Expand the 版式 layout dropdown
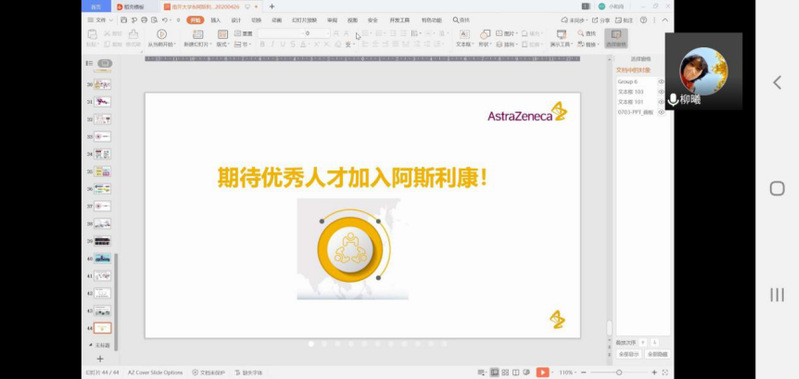 coord(224,44)
